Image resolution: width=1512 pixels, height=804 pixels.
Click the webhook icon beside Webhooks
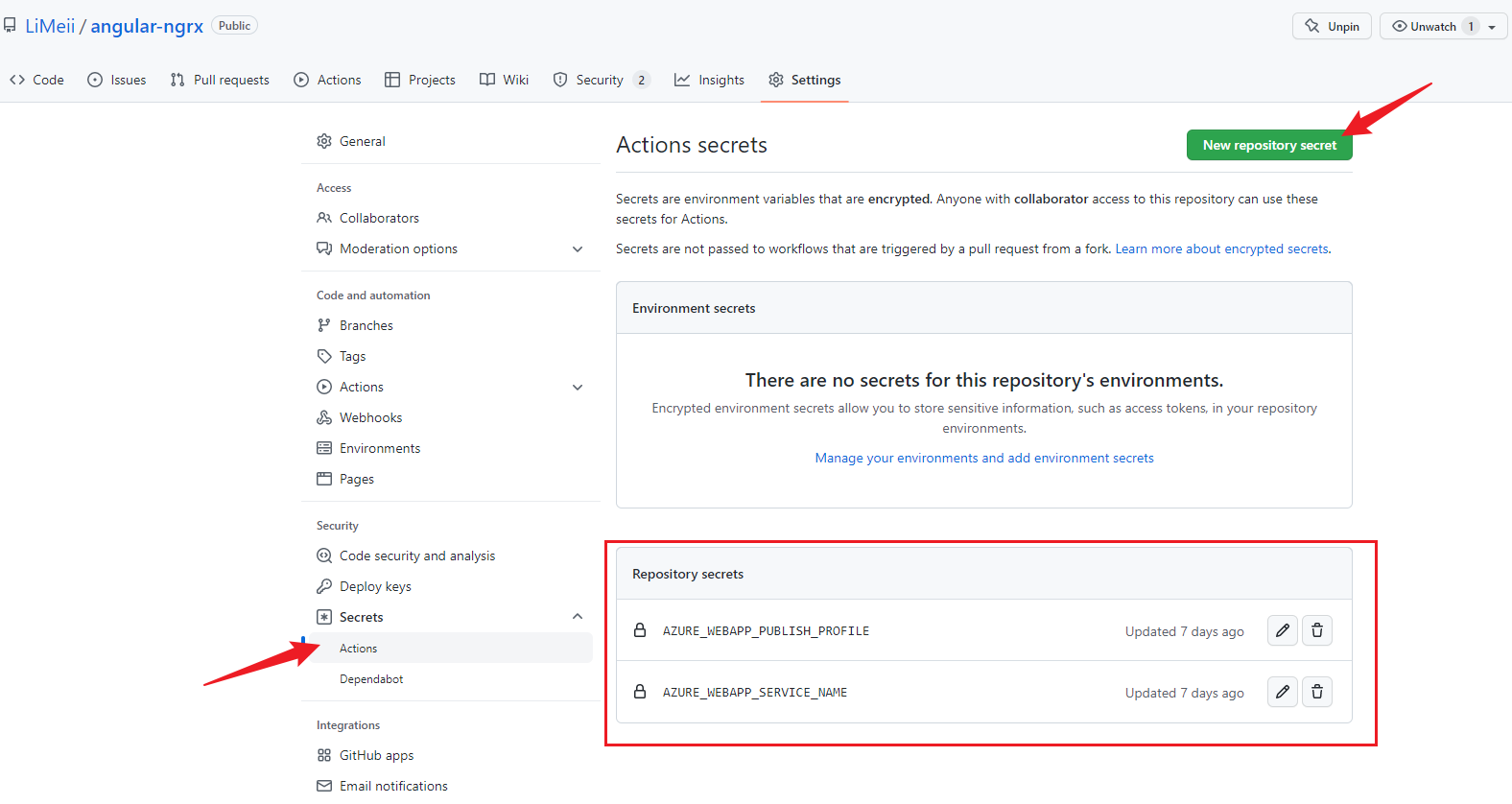point(324,417)
